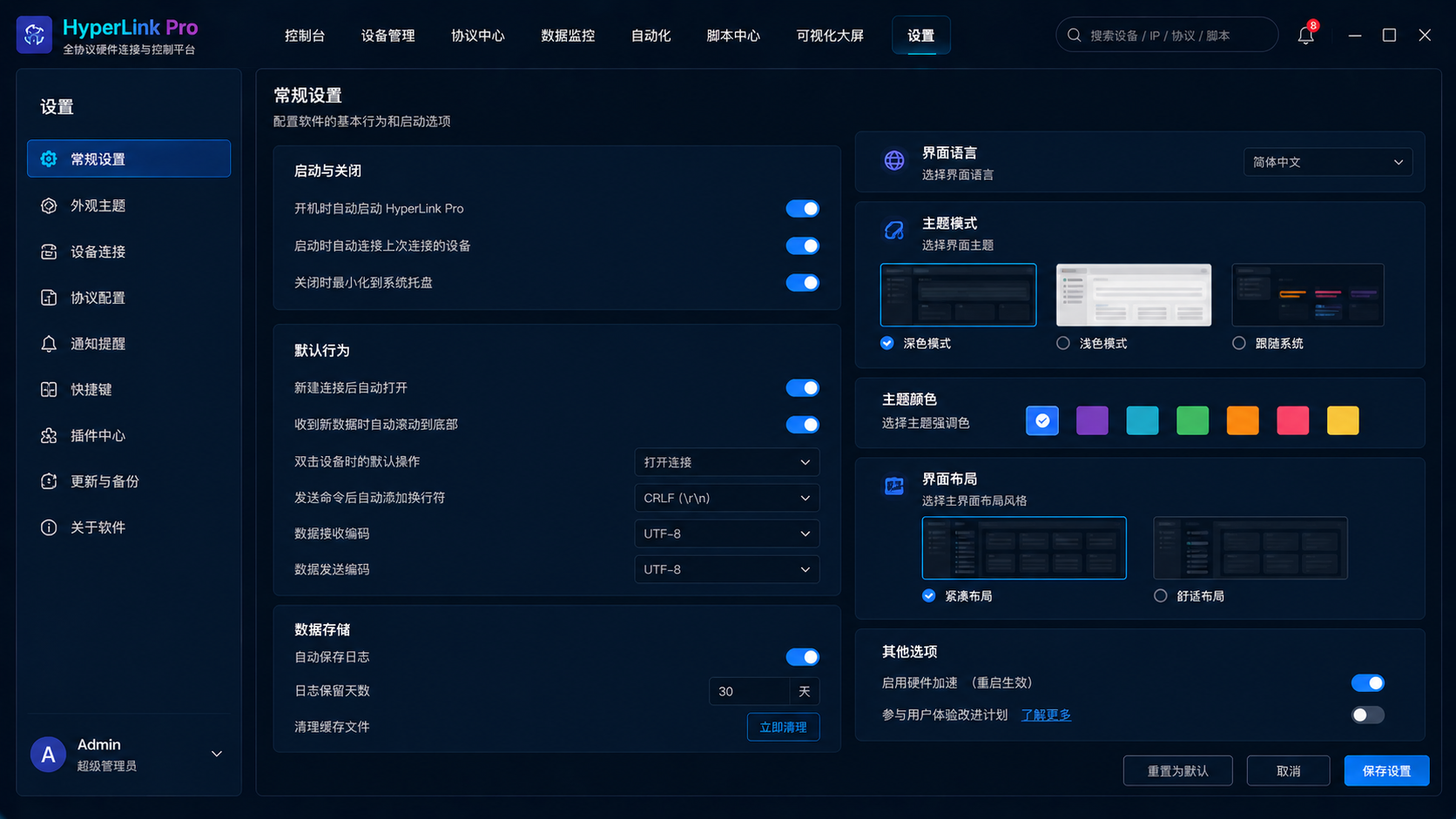Click the shortcut keys sidebar icon
1456x819 pixels.
tap(49, 389)
